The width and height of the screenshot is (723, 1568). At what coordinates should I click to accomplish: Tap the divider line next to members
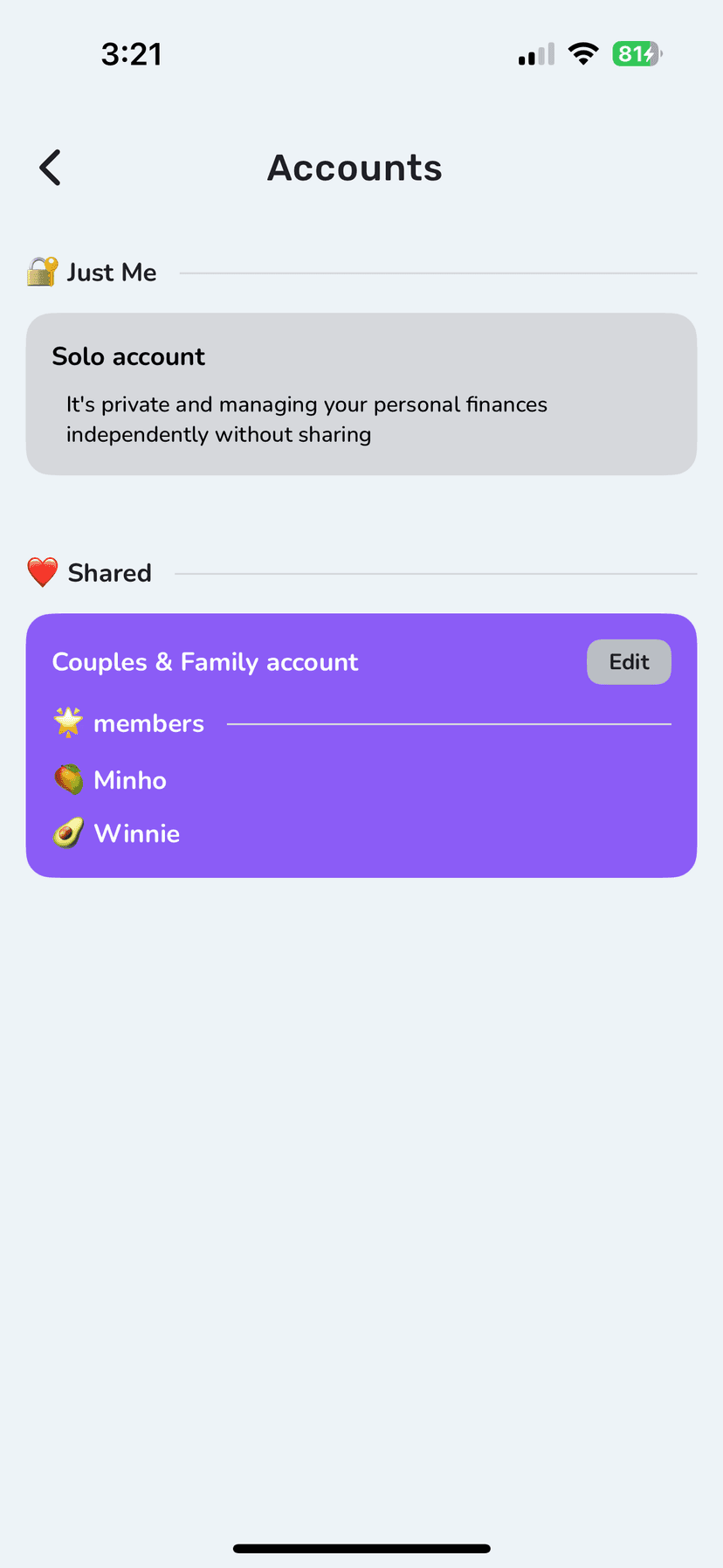[x=450, y=722]
